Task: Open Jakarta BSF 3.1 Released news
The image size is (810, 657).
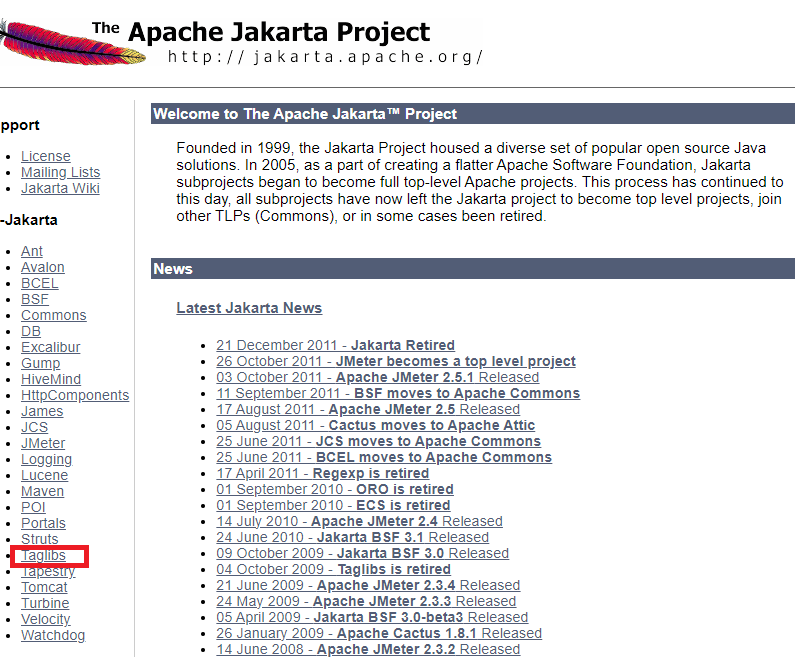Action: (x=352, y=537)
